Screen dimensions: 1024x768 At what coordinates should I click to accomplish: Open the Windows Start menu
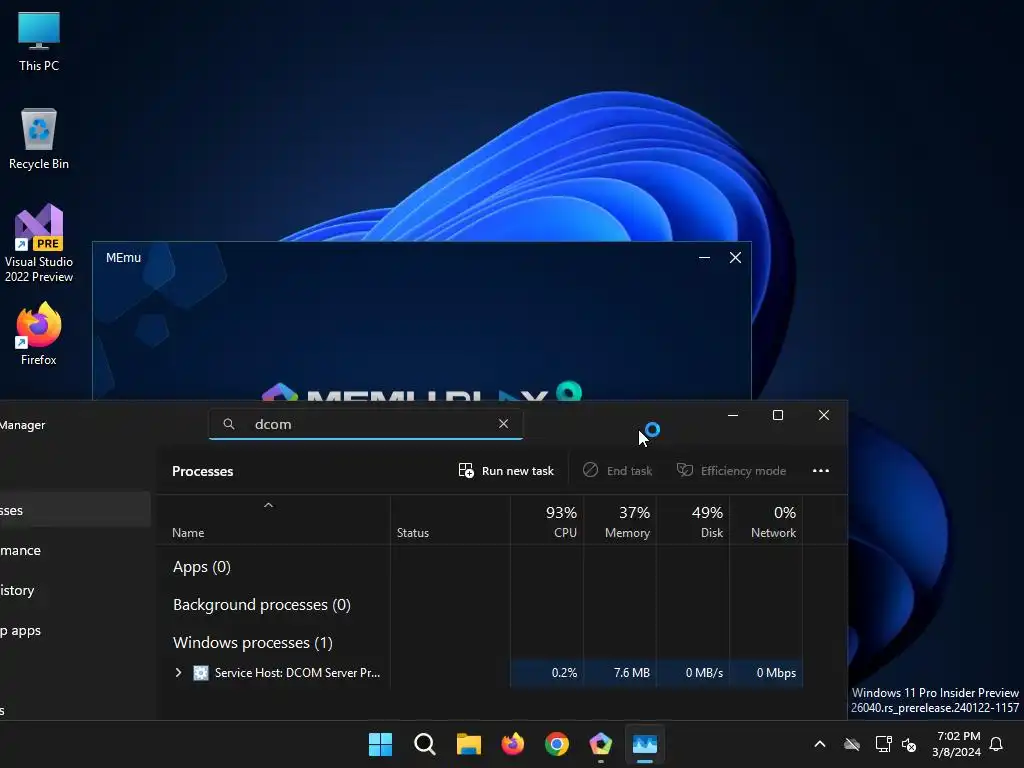380,744
